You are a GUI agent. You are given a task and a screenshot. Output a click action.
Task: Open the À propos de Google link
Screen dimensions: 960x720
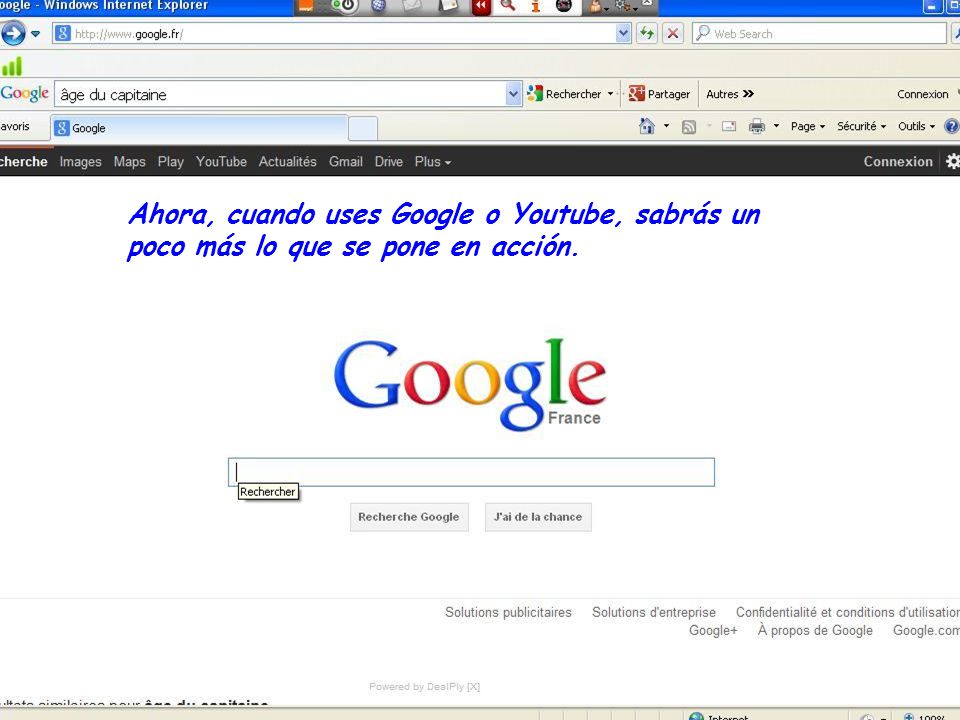point(815,631)
